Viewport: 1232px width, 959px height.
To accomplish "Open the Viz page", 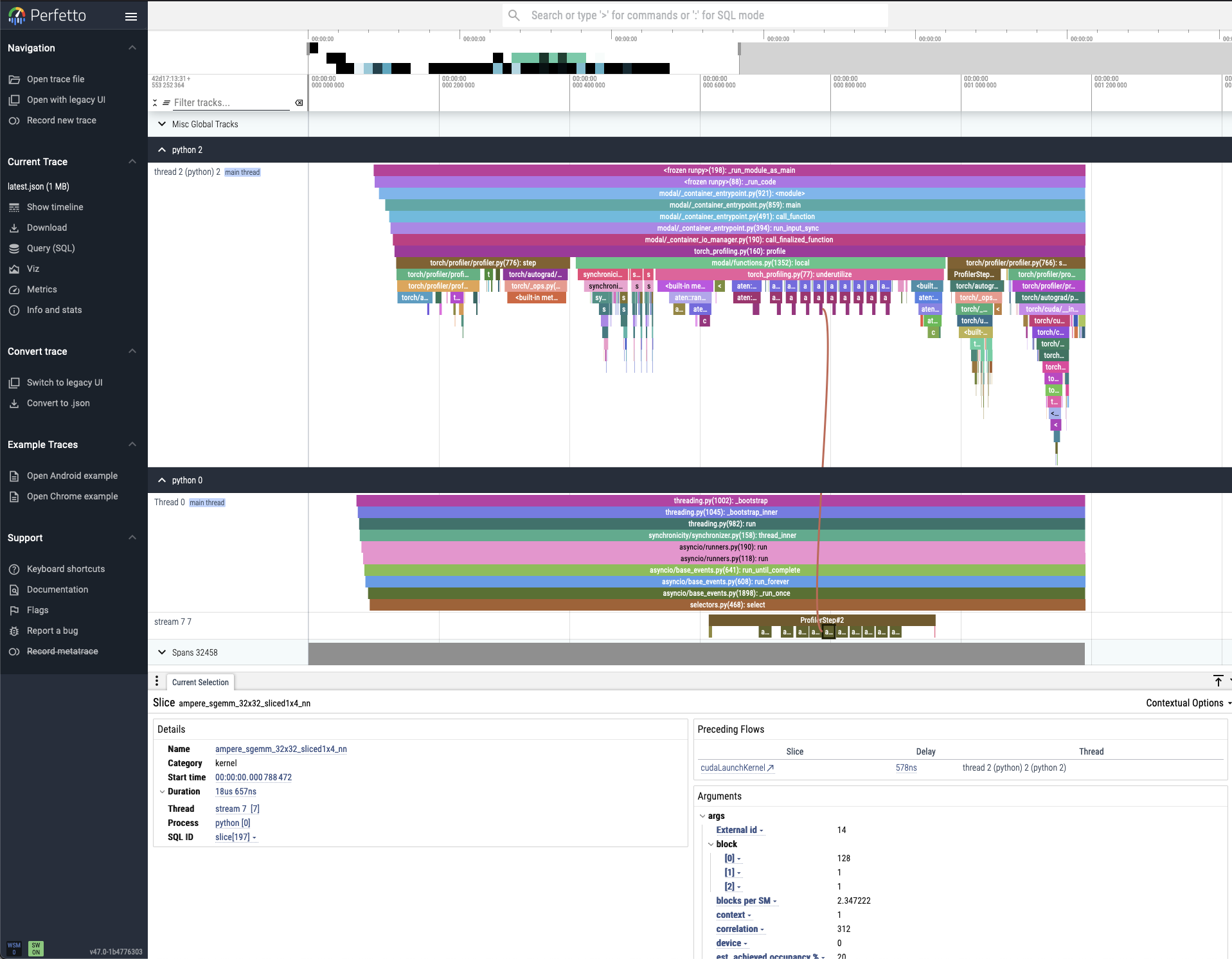I will [x=32, y=269].
